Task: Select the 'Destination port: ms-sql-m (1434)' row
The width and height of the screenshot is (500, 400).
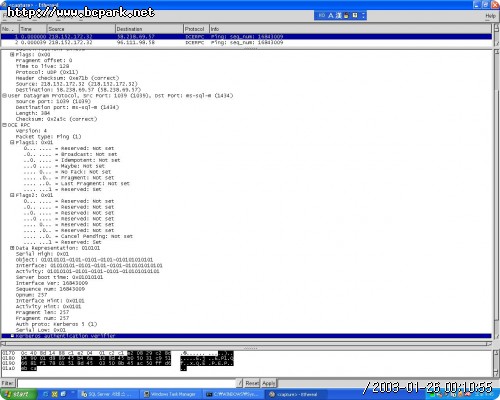Action: pos(67,107)
